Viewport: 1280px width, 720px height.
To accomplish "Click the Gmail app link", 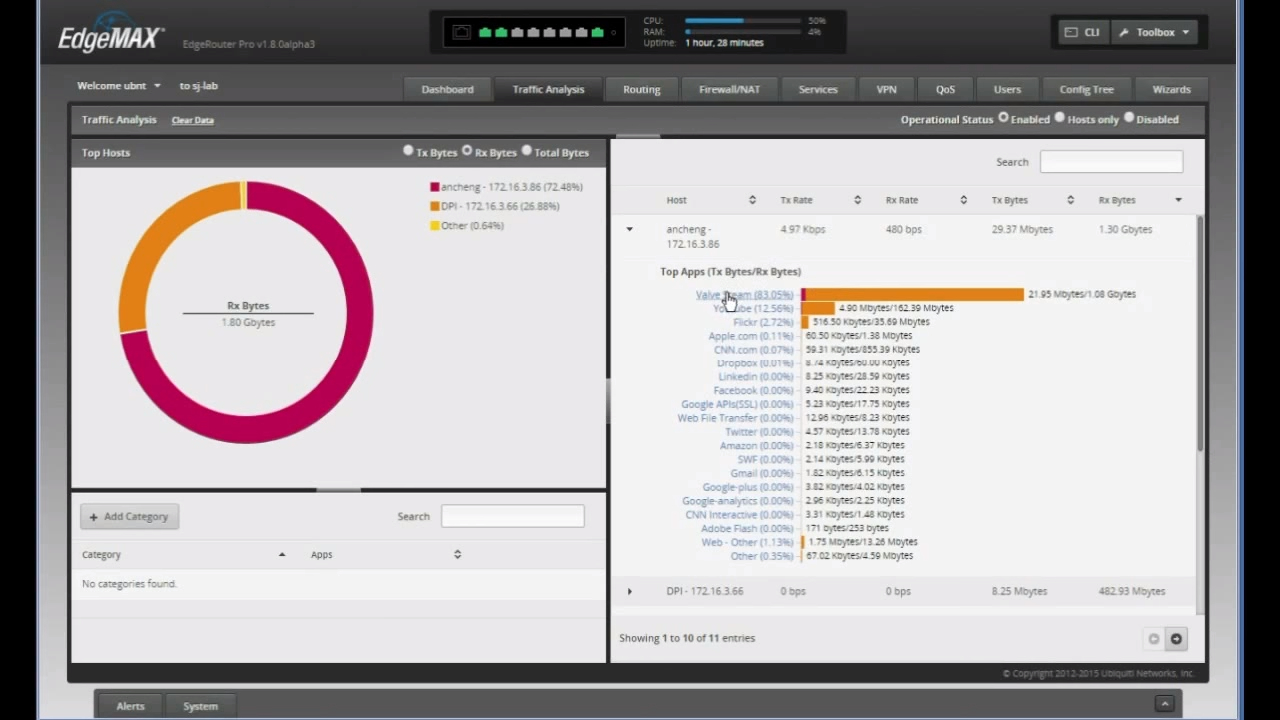I will (x=762, y=473).
